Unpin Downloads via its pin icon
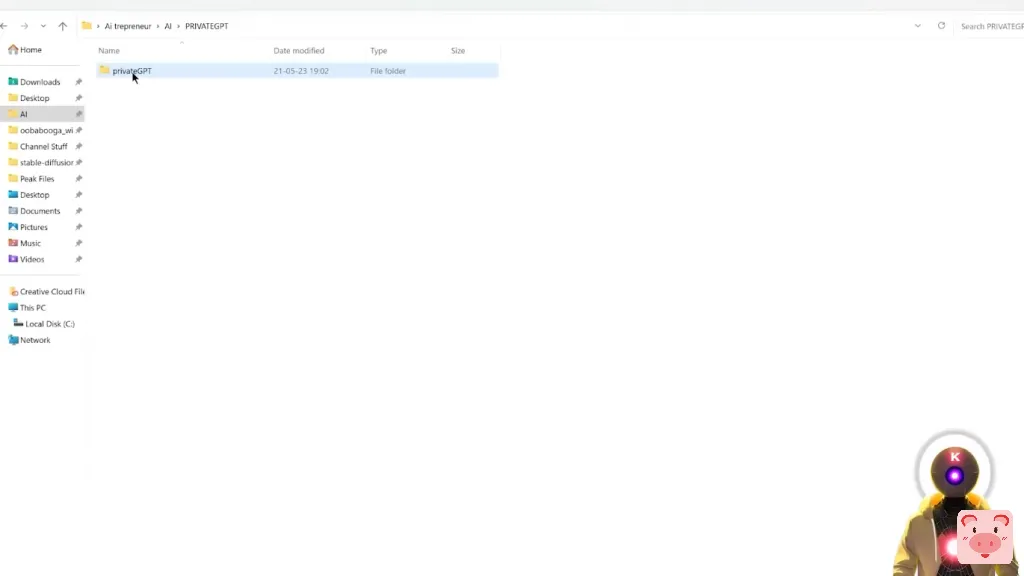Image resolution: width=1024 pixels, height=576 pixels. (78, 82)
